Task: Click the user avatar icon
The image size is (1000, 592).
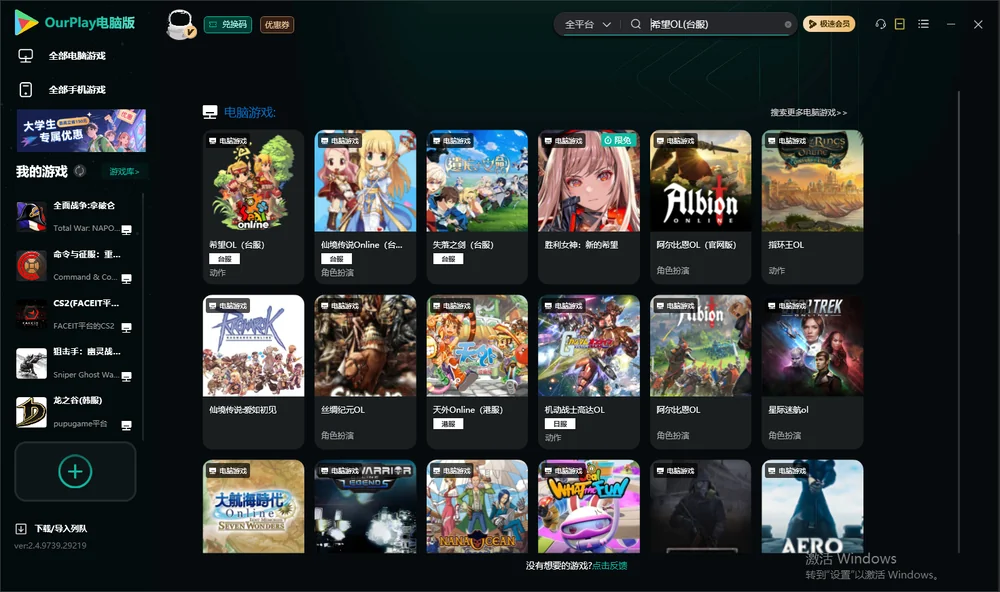Action: pyautogui.click(x=180, y=25)
